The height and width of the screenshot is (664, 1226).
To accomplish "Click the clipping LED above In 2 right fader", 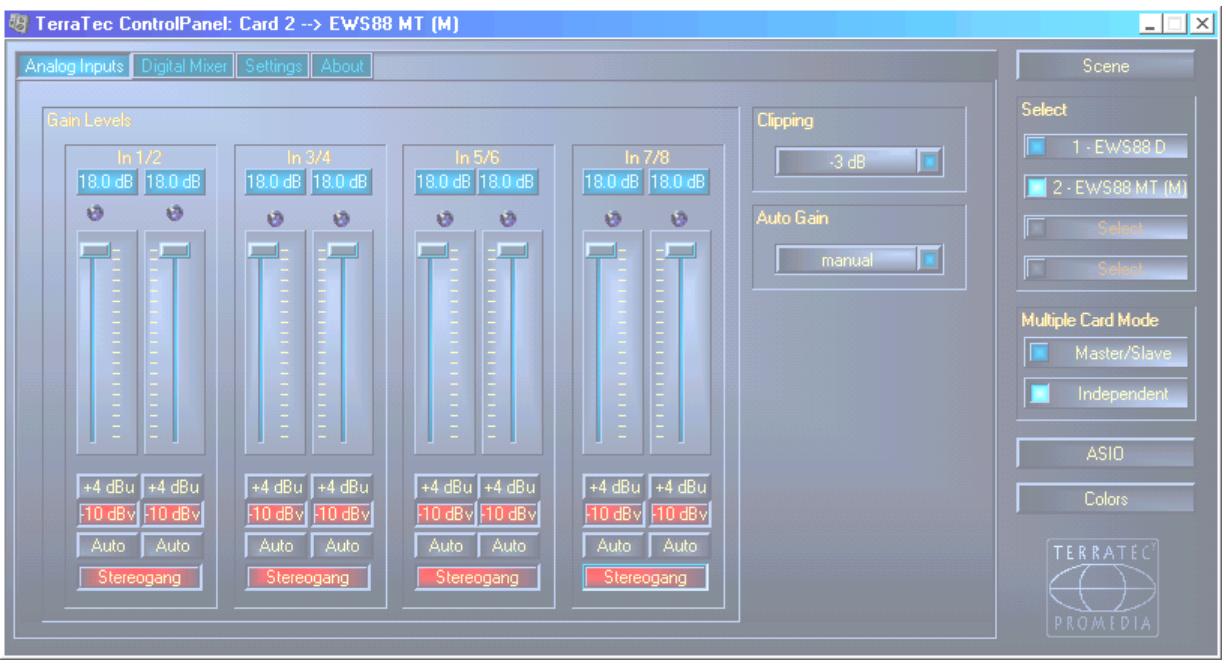I will 174,213.
